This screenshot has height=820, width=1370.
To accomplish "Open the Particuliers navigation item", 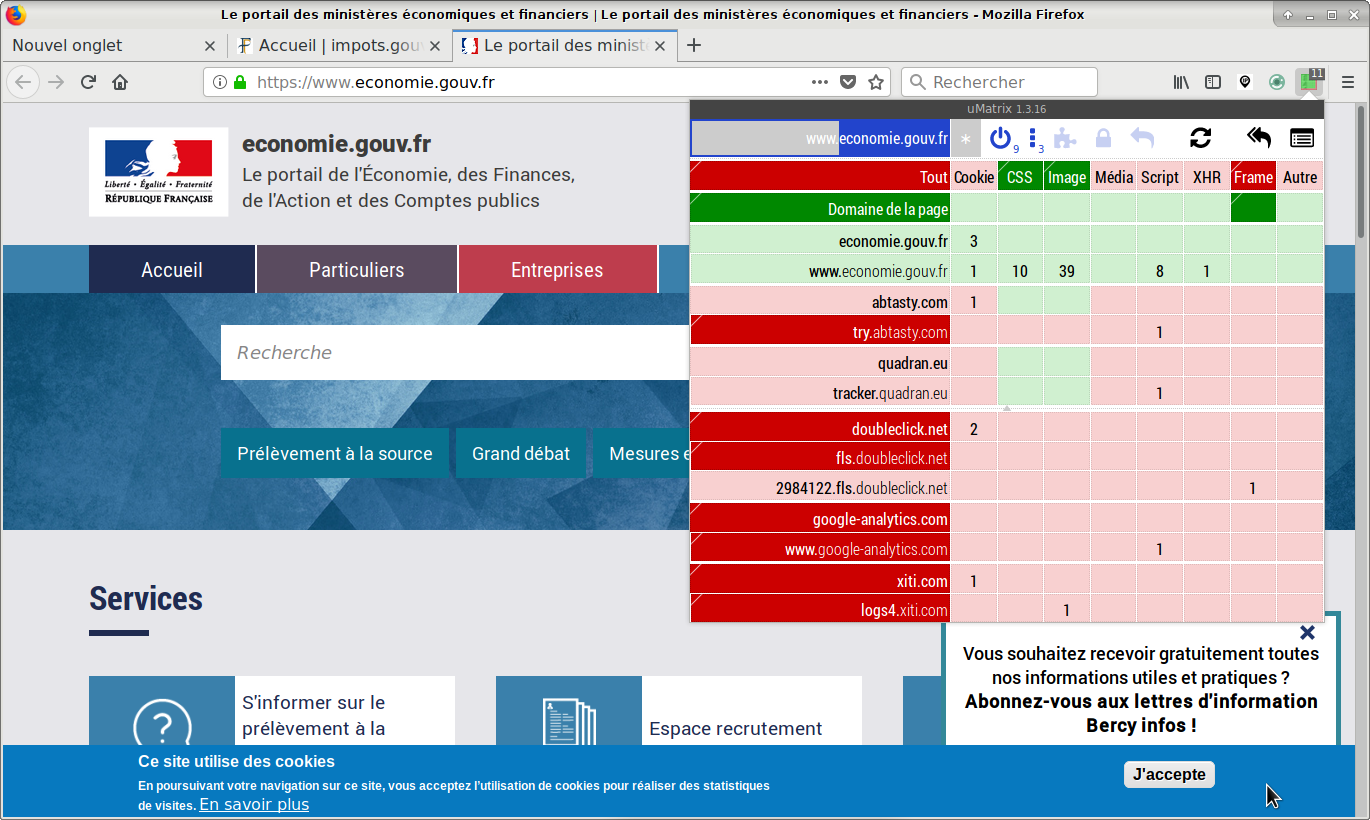I will (x=357, y=269).
